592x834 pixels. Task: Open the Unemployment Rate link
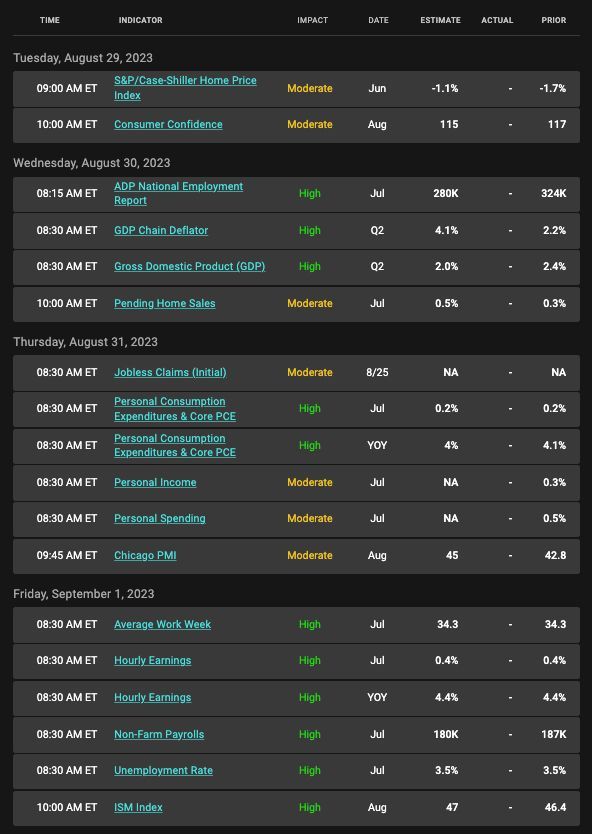(163, 771)
